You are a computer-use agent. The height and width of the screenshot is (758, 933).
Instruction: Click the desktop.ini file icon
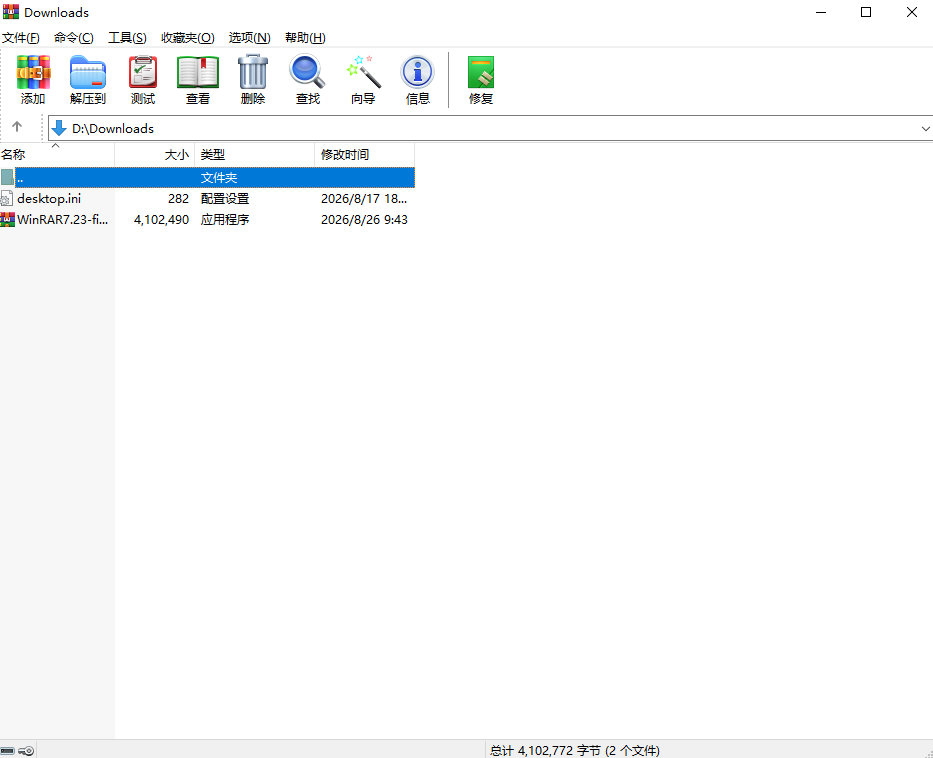[x=7, y=199]
